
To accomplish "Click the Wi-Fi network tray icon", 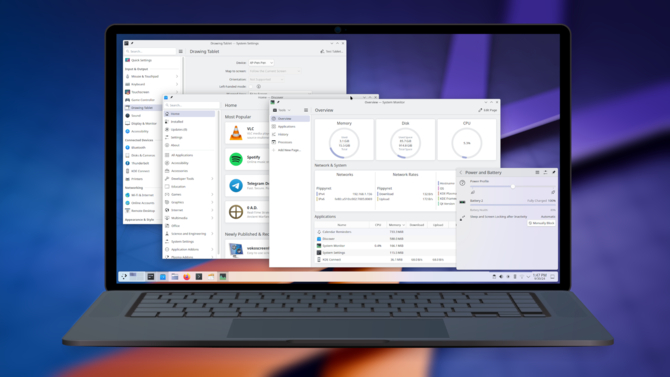I will point(521,277).
